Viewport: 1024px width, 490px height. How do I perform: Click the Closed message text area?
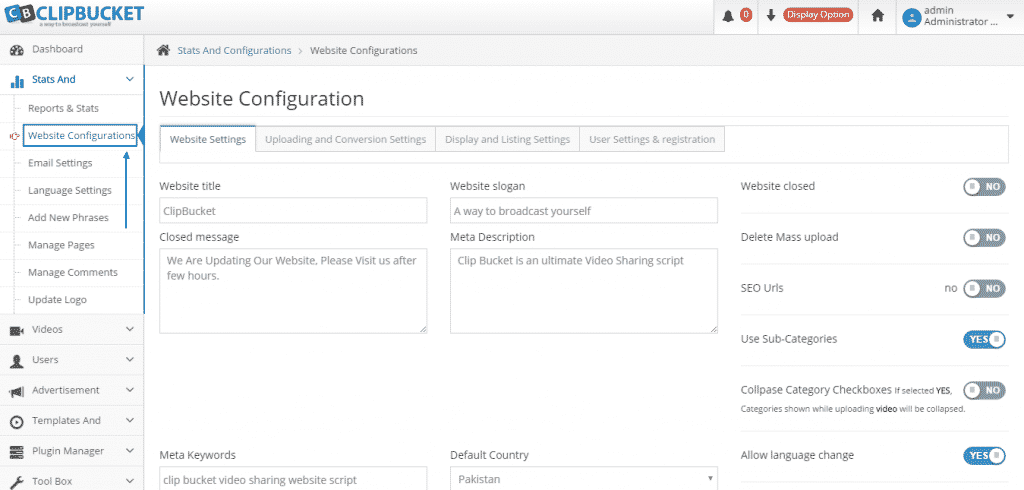tap(293, 291)
